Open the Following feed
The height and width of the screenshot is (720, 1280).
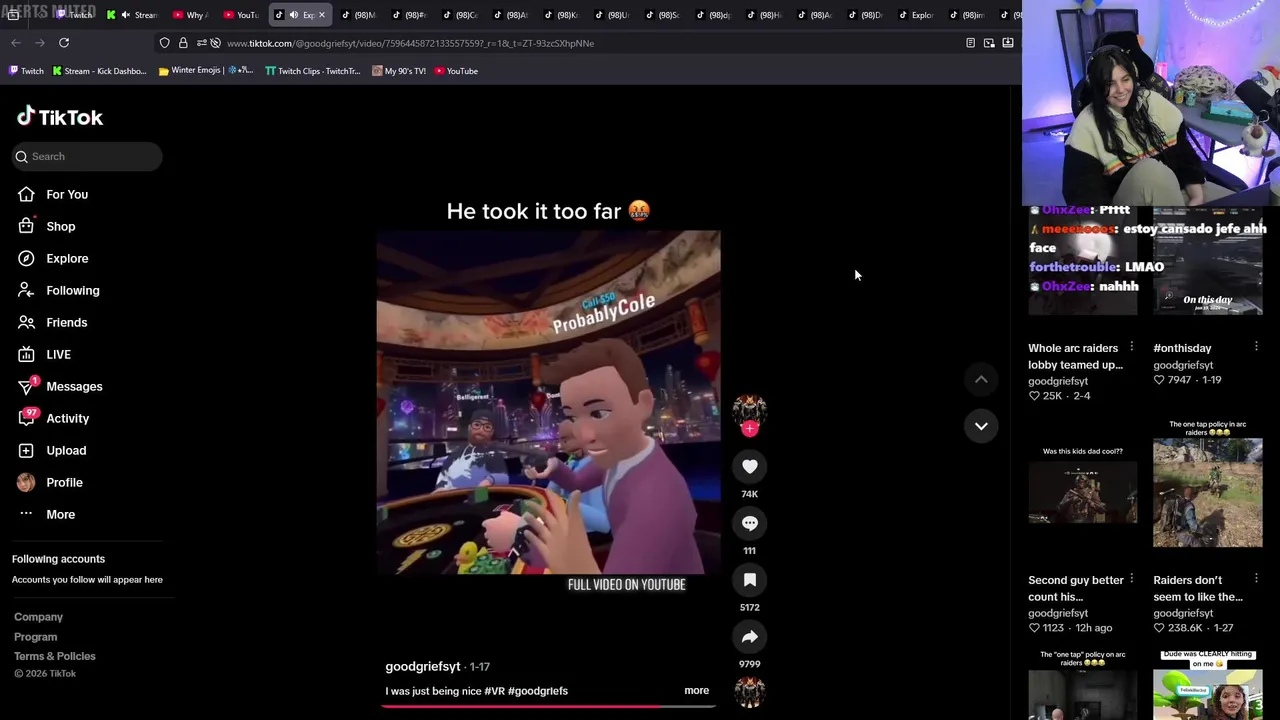[x=72, y=290]
